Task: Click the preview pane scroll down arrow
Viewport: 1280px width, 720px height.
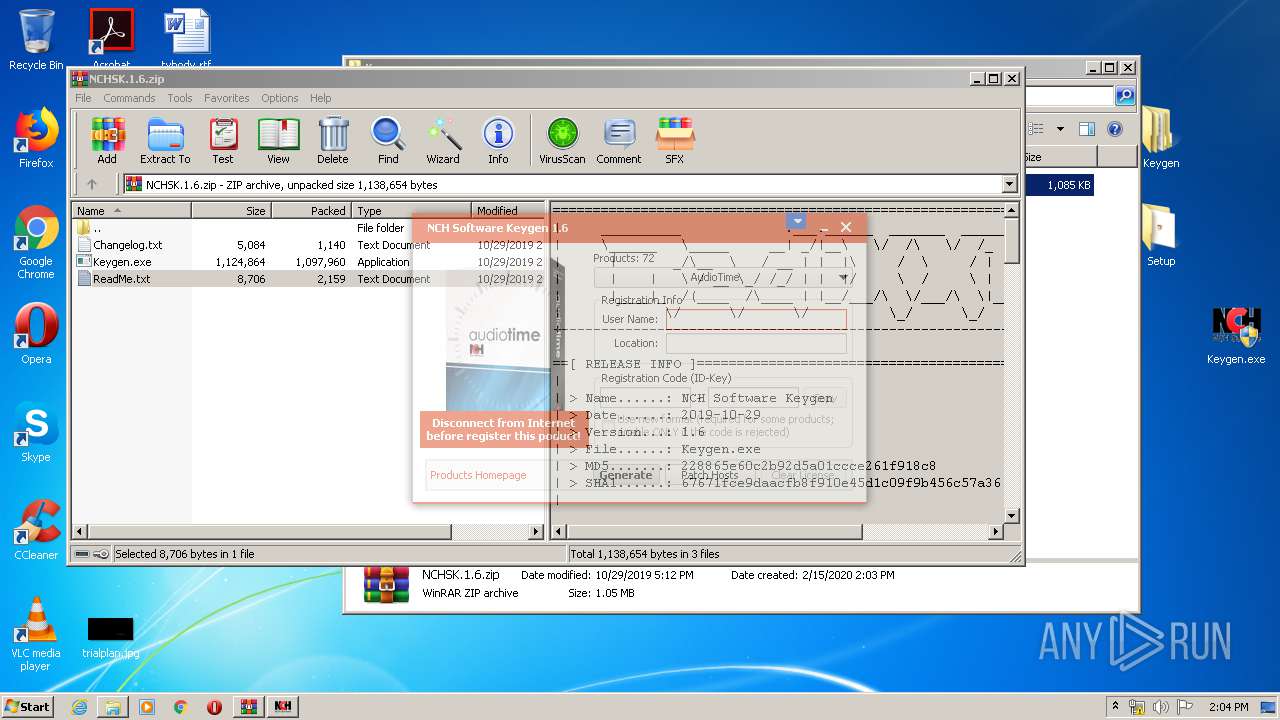Action: [x=1011, y=516]
